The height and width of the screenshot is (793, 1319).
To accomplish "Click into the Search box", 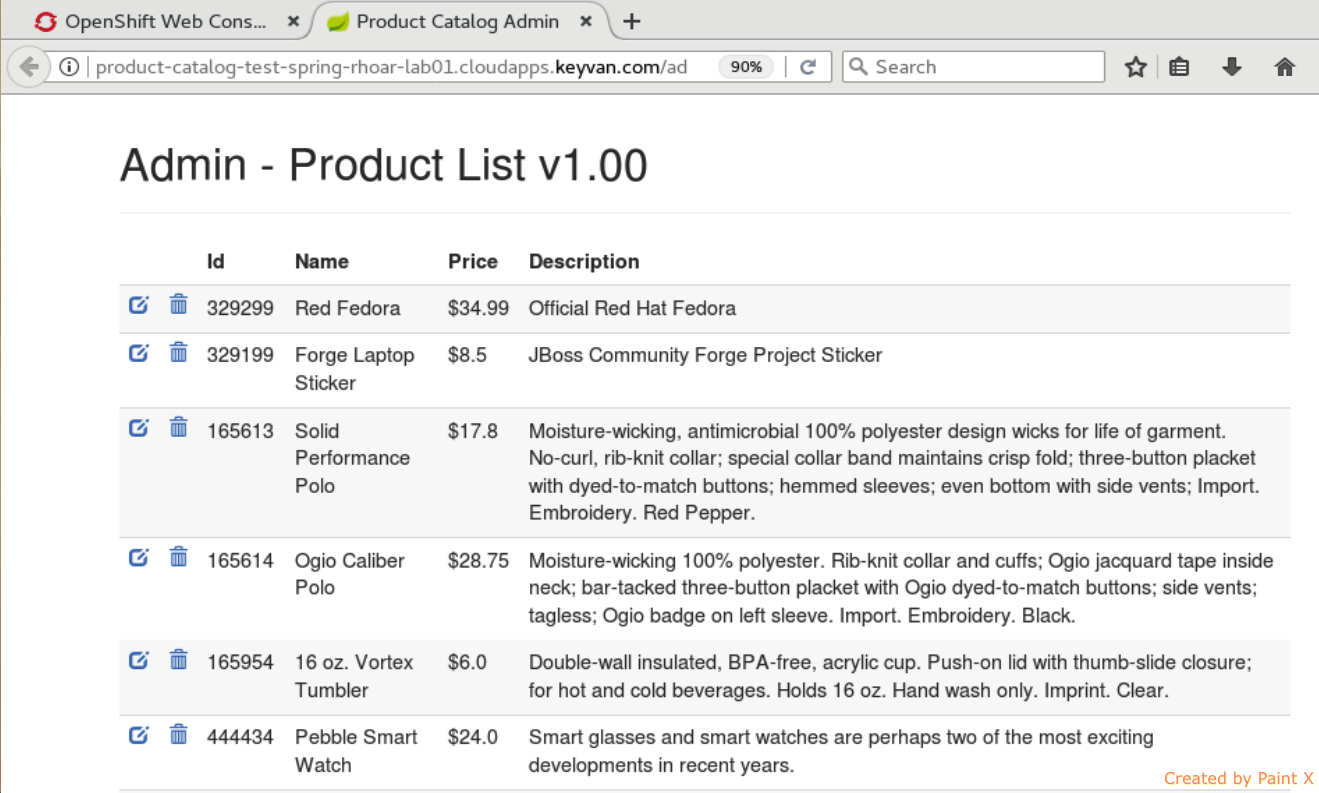I will [973, 67].
